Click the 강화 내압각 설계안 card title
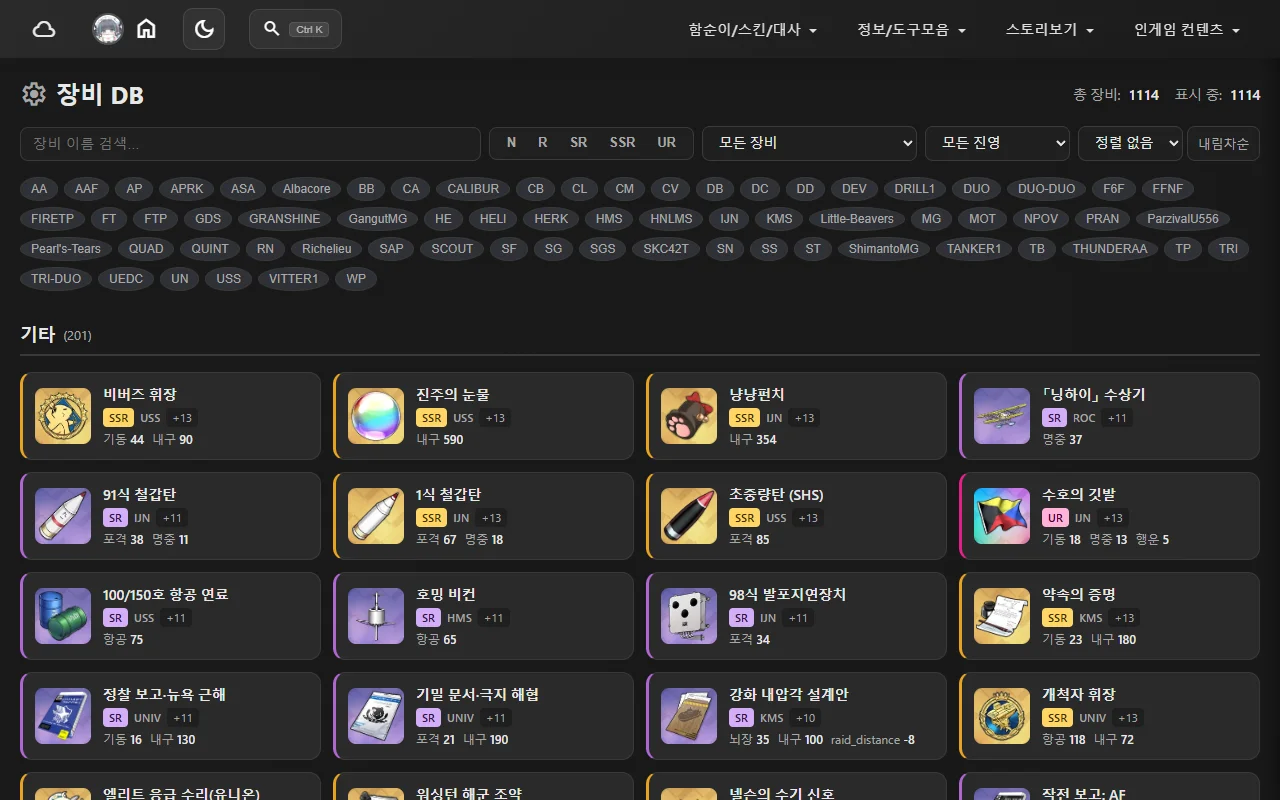The image size is (1280, 800). coord(789,694)
